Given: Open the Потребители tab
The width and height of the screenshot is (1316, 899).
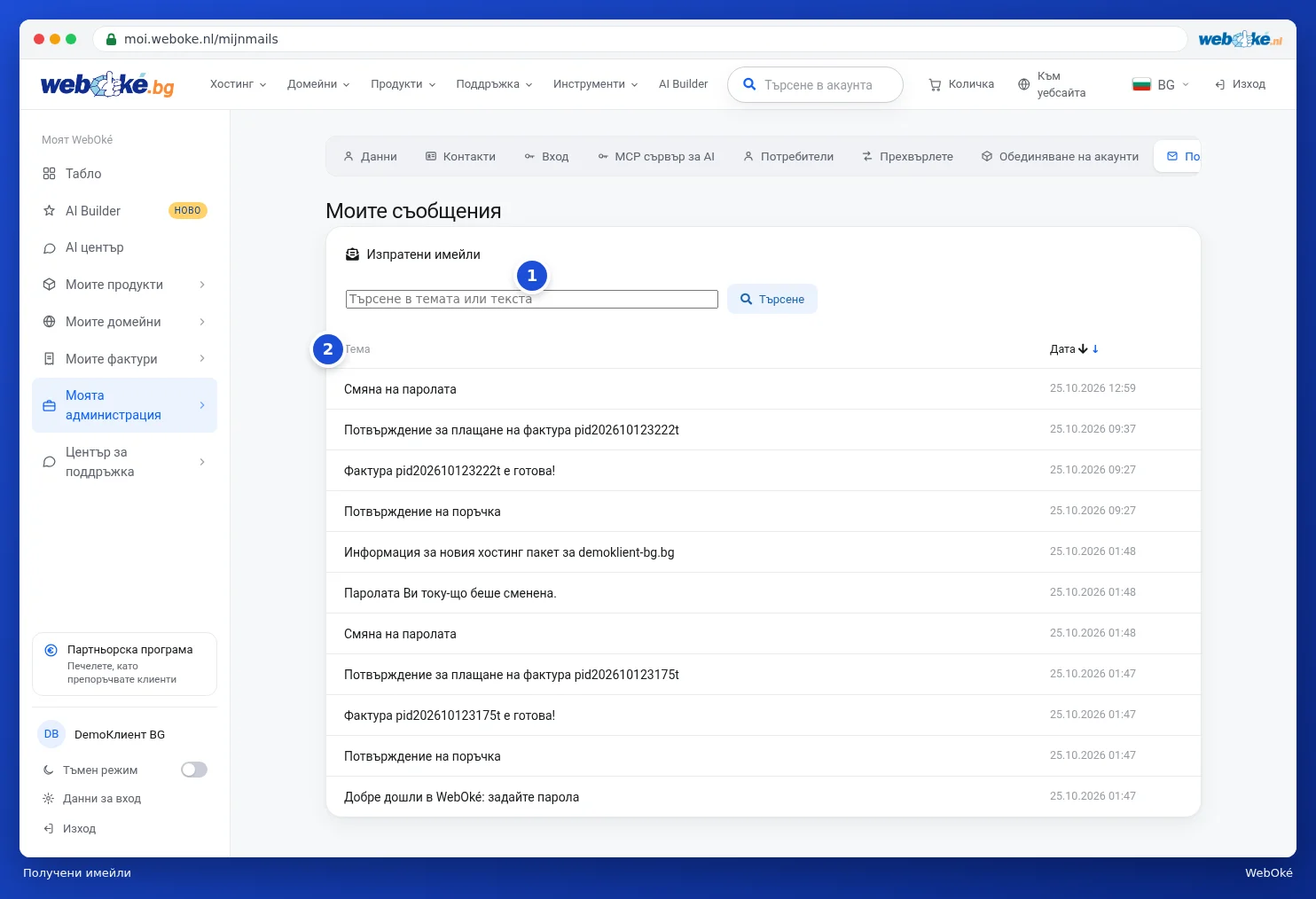Looking at the screenshot, I should pos(788,156).
